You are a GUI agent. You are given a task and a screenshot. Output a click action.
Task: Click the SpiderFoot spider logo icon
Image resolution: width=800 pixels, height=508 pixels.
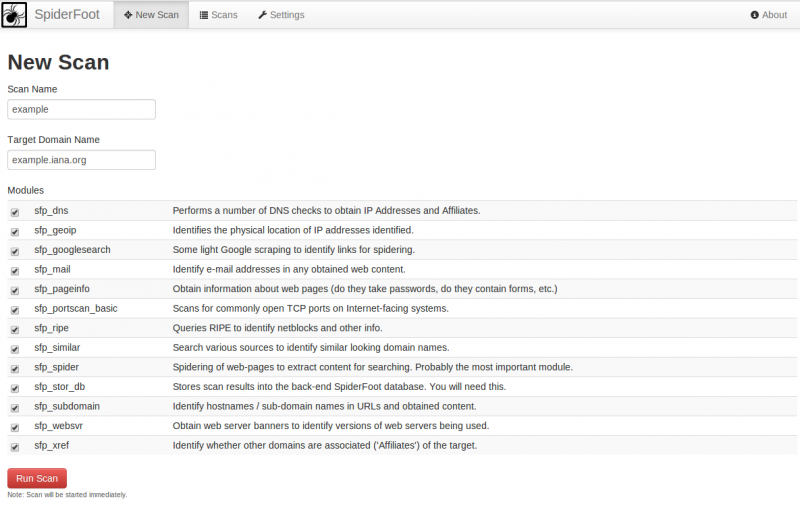coord(14,15)
